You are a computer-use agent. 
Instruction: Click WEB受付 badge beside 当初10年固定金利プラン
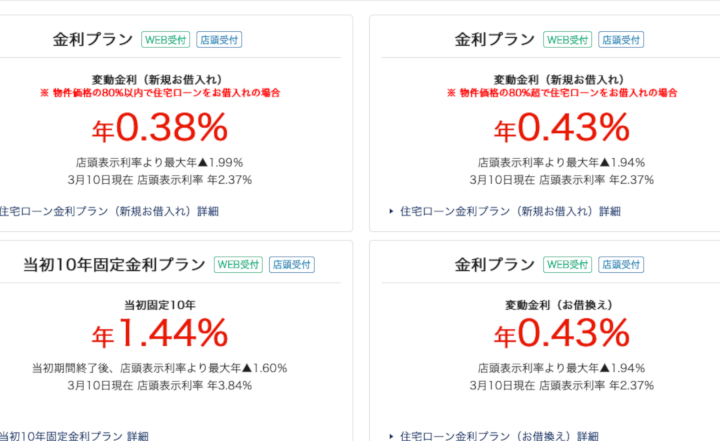point(237,265)
